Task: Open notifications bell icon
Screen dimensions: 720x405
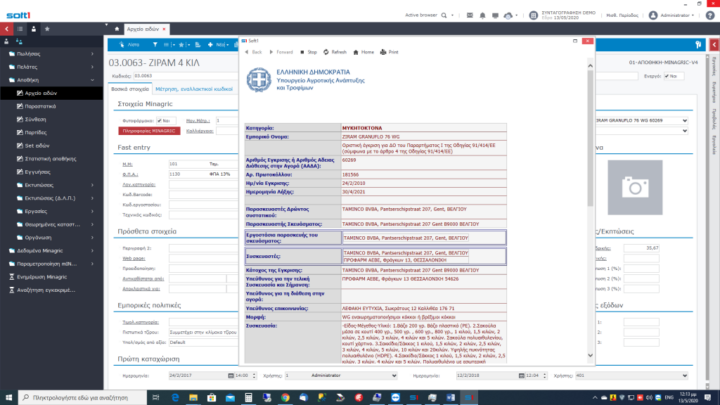Action: (x=483, y=15)
